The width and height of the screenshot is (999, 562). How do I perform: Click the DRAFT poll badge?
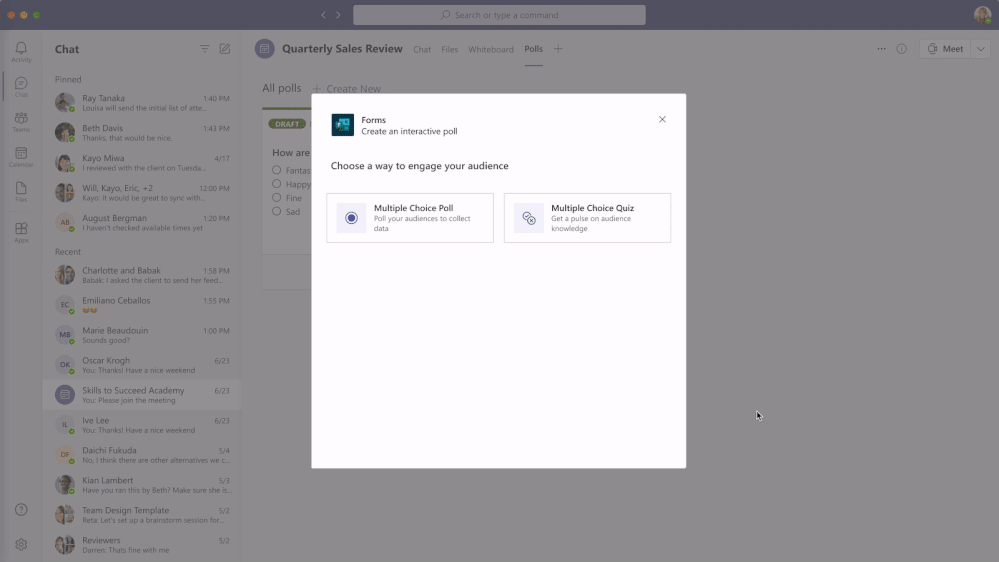point(287,124)
